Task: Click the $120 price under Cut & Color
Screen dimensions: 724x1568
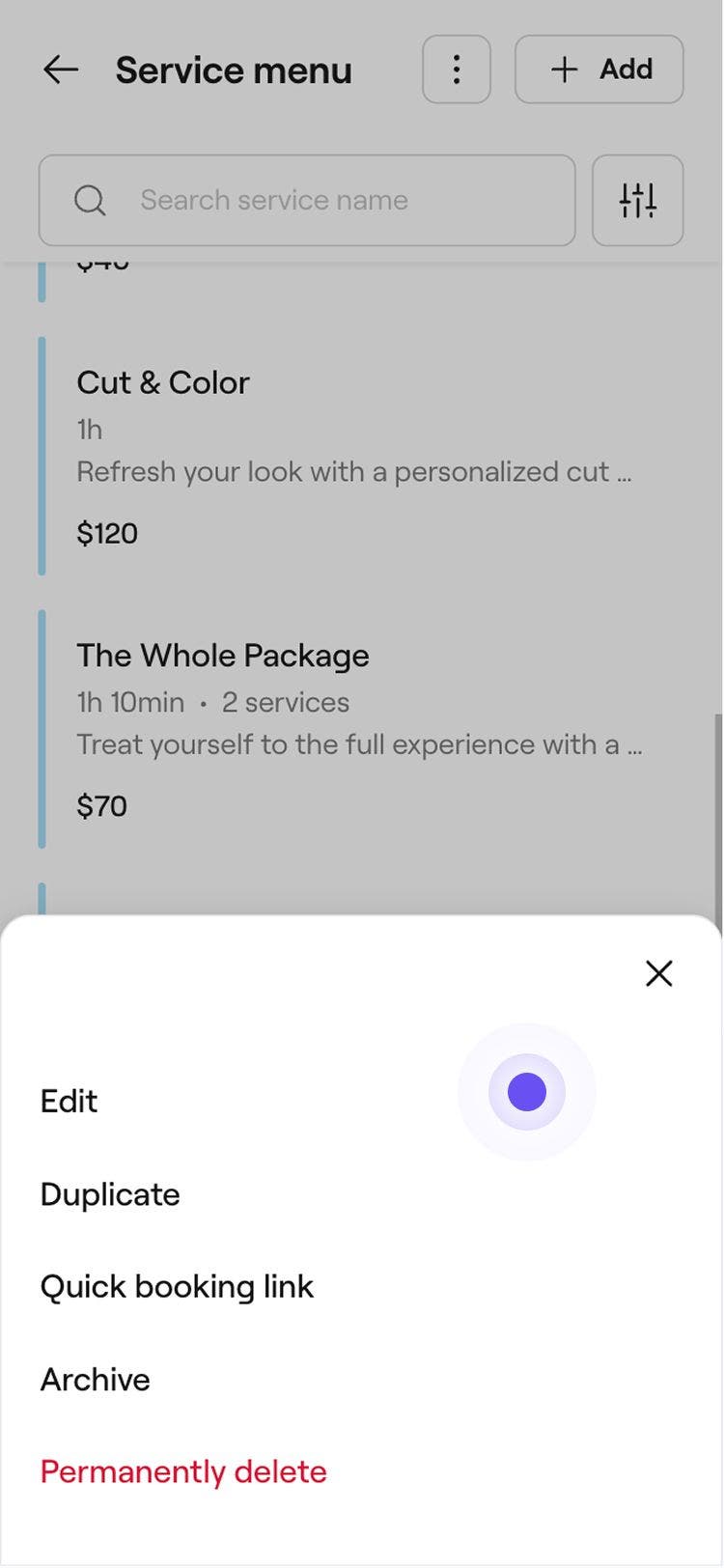Action: pyautogui.click(x=107, y=533)
